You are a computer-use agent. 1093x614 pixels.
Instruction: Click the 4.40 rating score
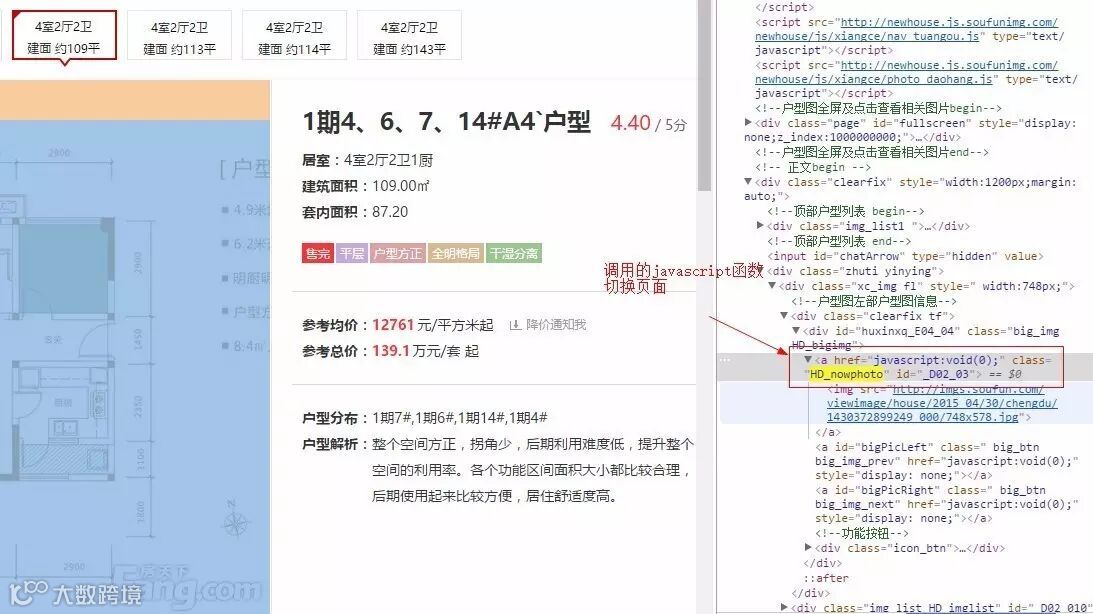pos(630,123)
